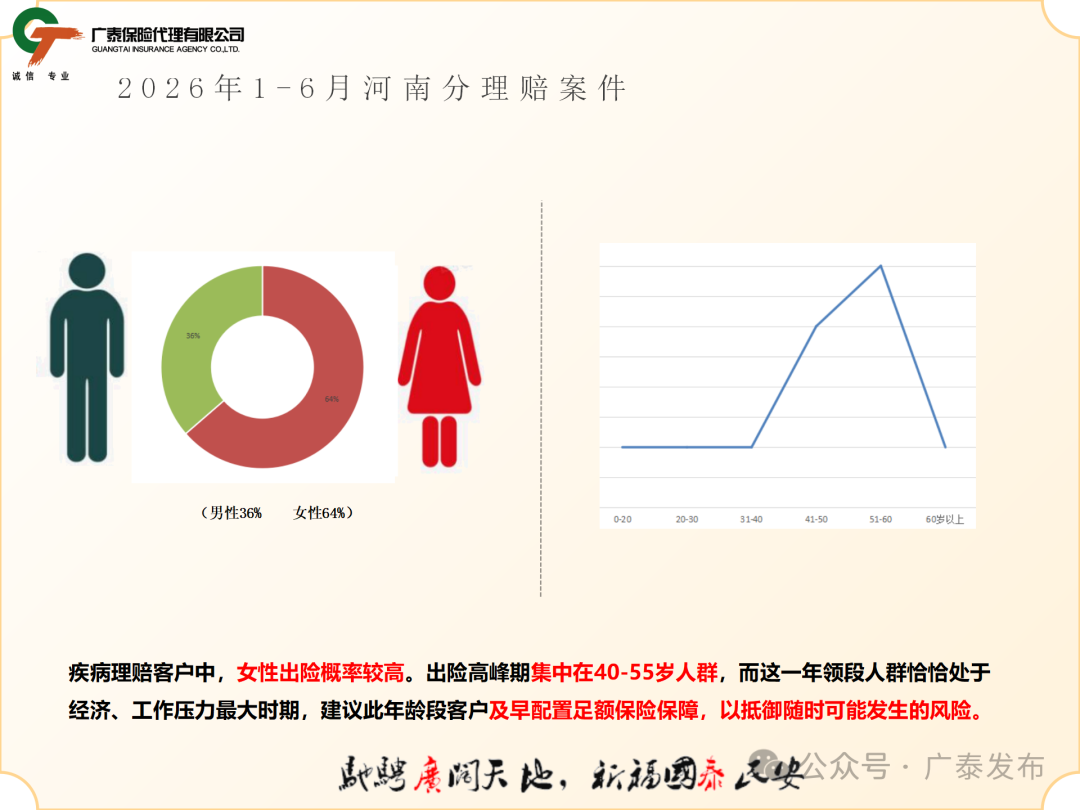Click the '诚信 专业' slogan under logo
This screenshot has width=1080, height=810.
41,76
